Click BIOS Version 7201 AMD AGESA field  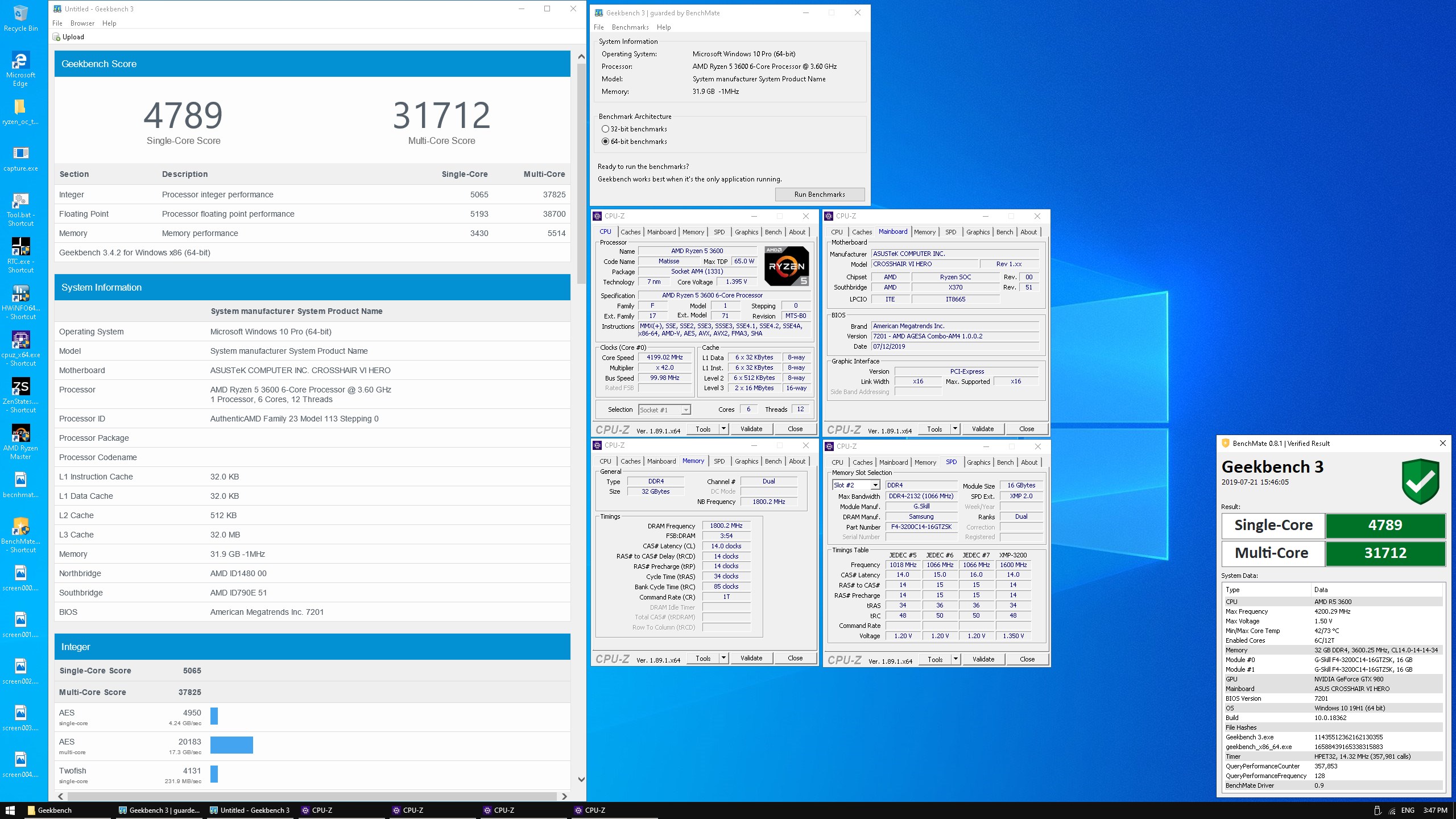[x=955, y=336]
